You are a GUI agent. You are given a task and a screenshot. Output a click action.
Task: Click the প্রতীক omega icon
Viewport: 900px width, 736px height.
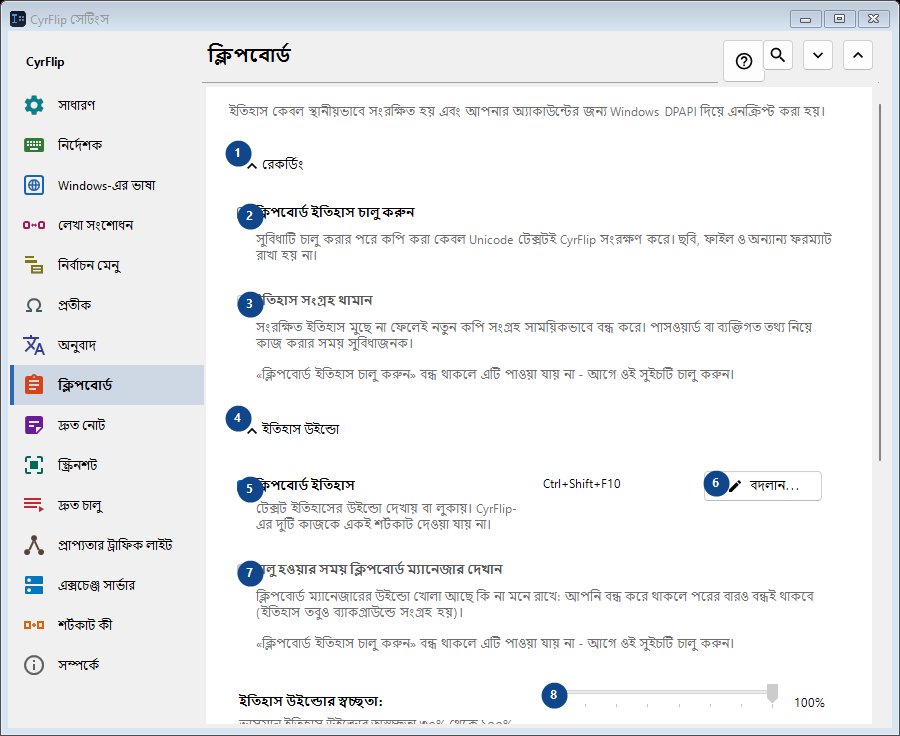[34, 305]
